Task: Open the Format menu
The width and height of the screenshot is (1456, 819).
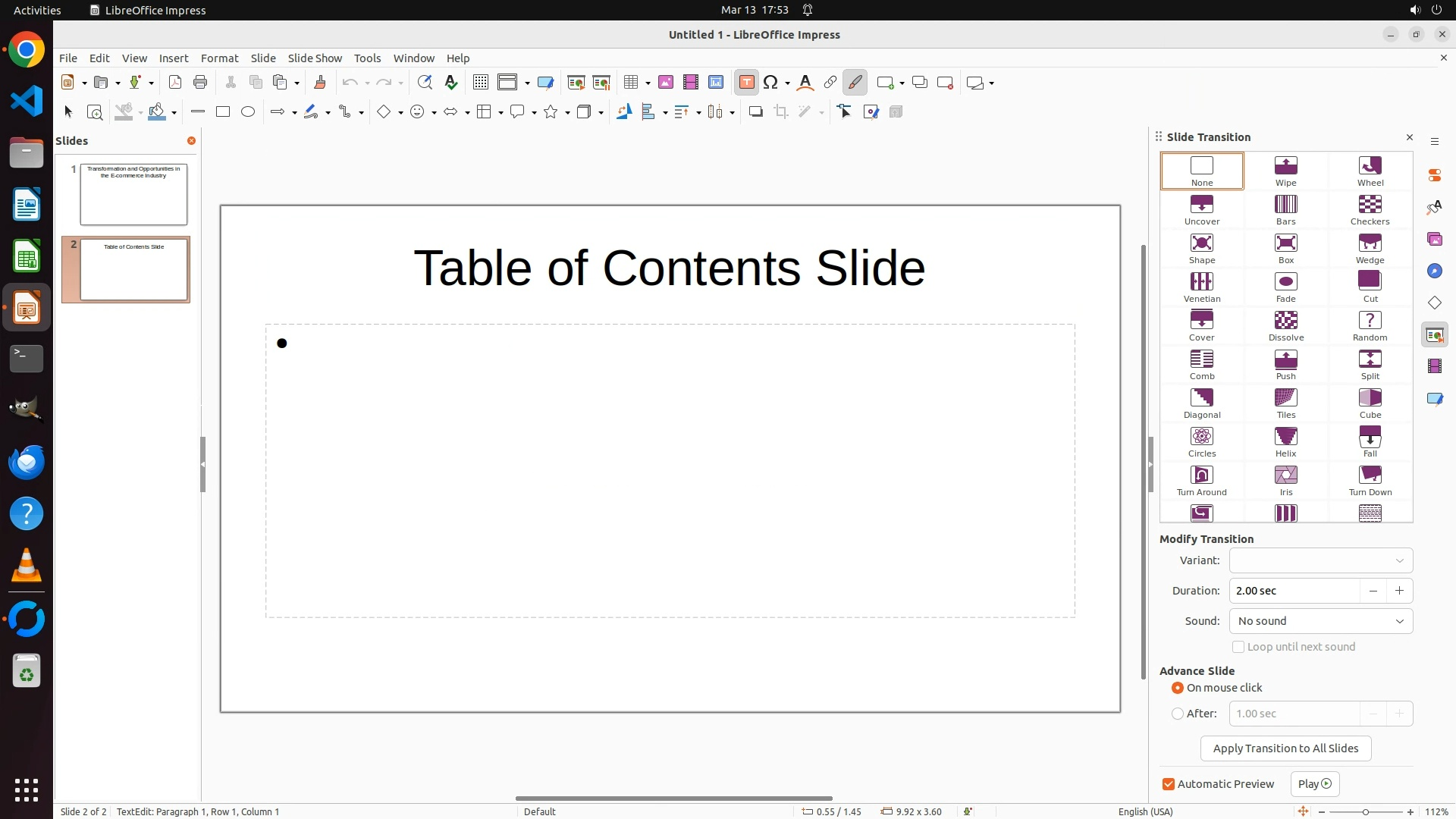Action: 219,58
